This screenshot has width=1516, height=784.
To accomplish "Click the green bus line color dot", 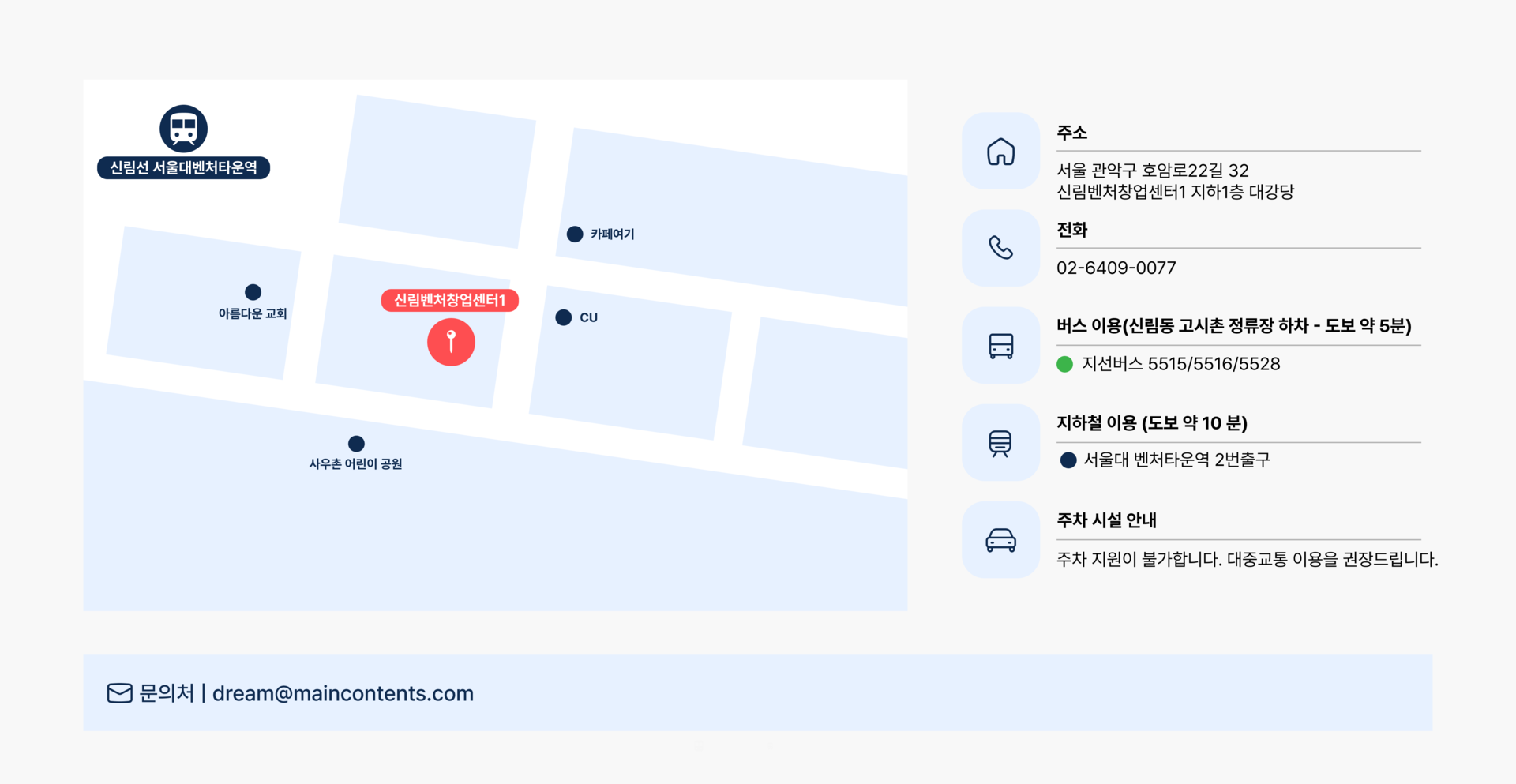I will coord(1064,364).
